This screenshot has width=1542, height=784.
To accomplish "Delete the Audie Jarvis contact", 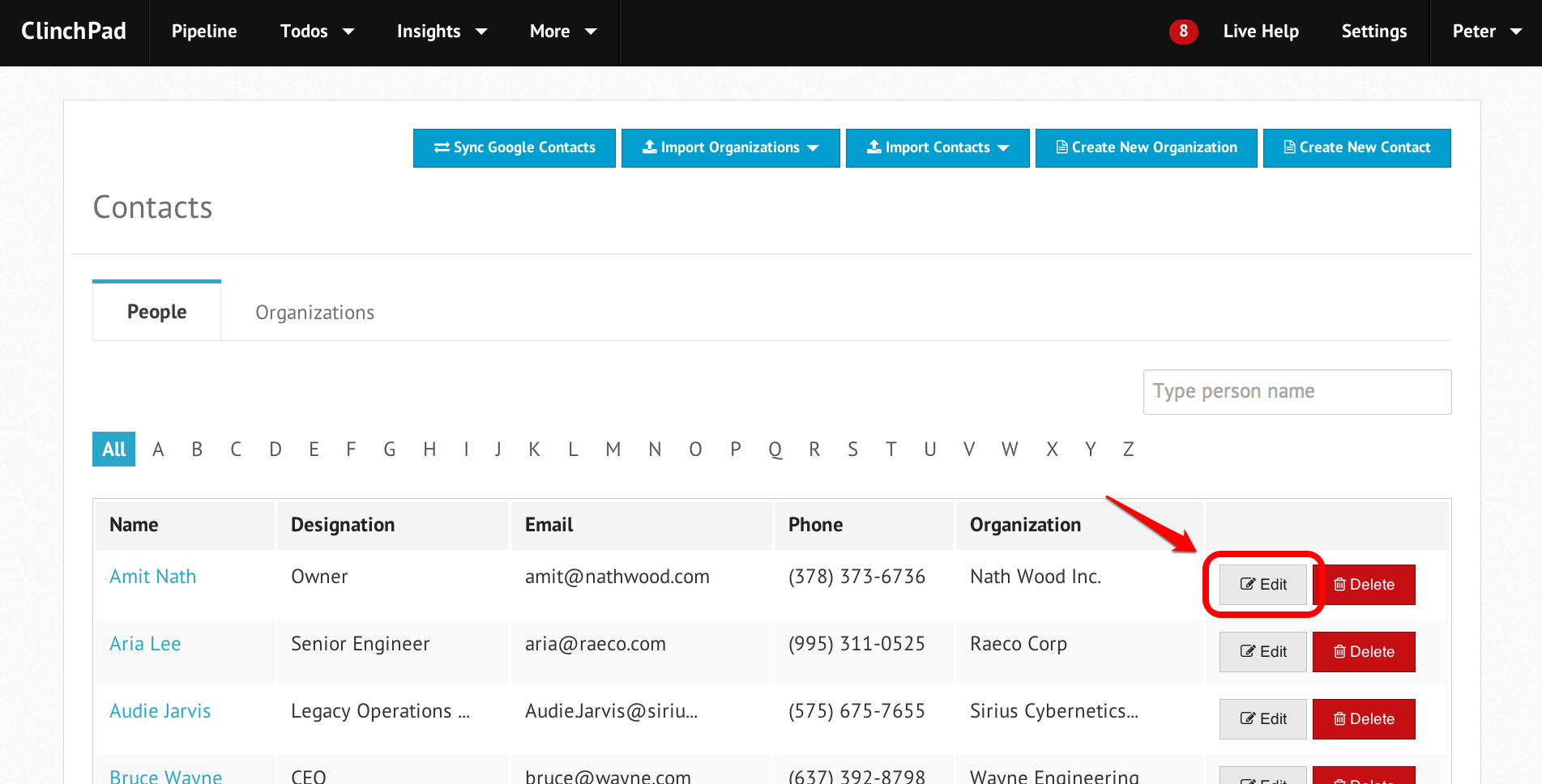I will pos(1364,719).
